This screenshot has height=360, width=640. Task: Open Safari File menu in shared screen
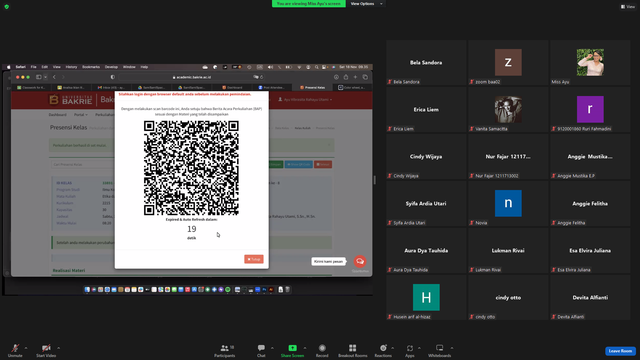click(33, 67)
